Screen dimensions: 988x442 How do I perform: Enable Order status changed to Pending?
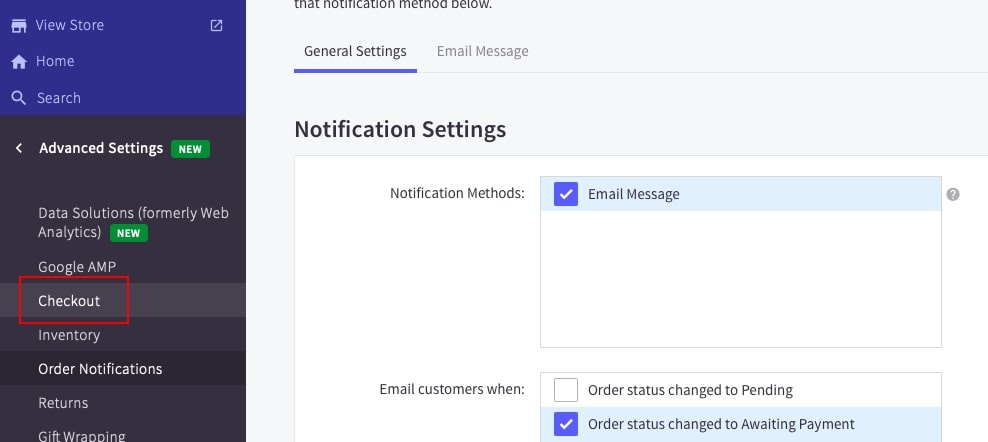coord(566,390)
